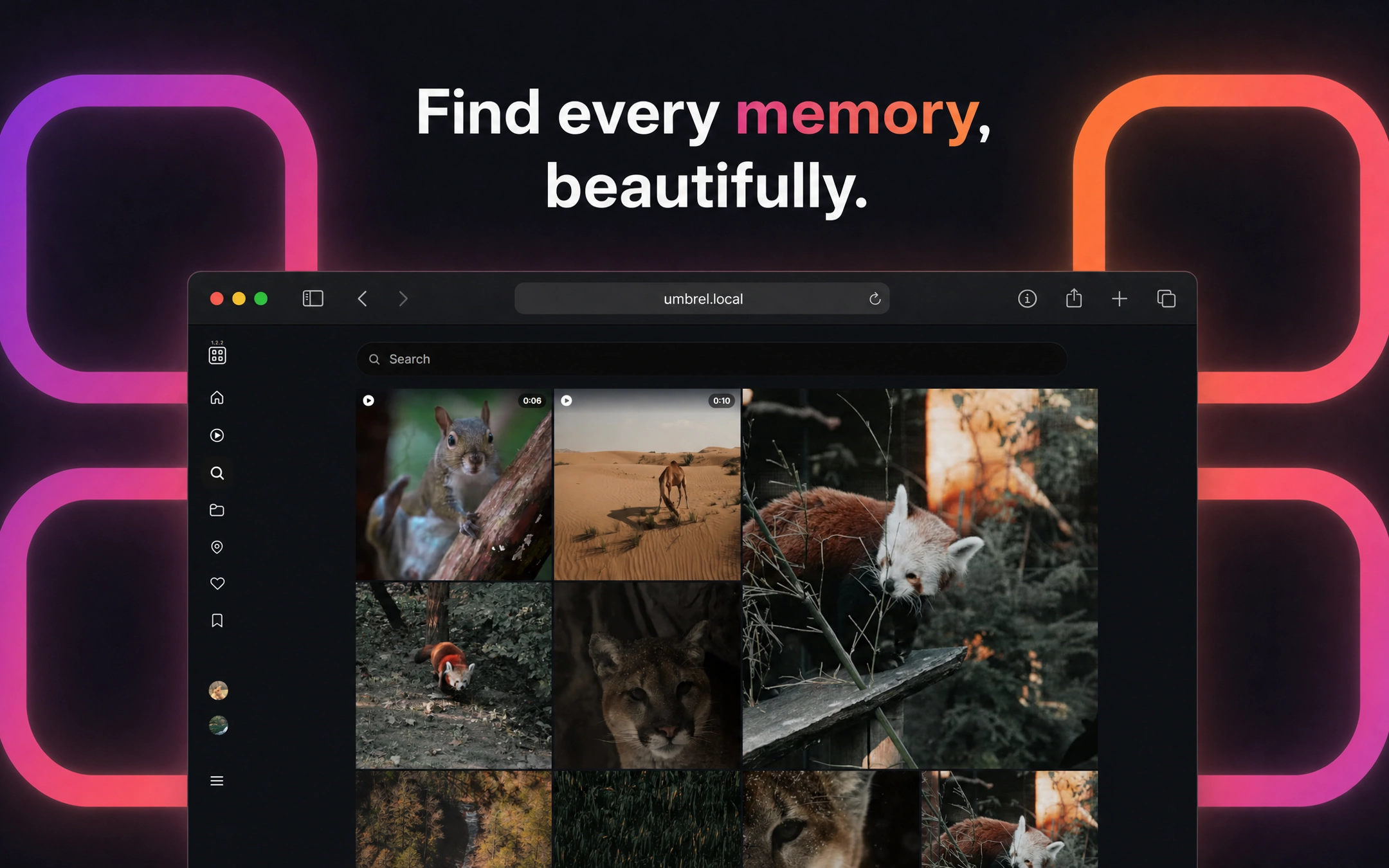This screenshot has height=868, width=1389.
Task: Open the squirrel video thumbnail
Action: (x=454, y=484)
